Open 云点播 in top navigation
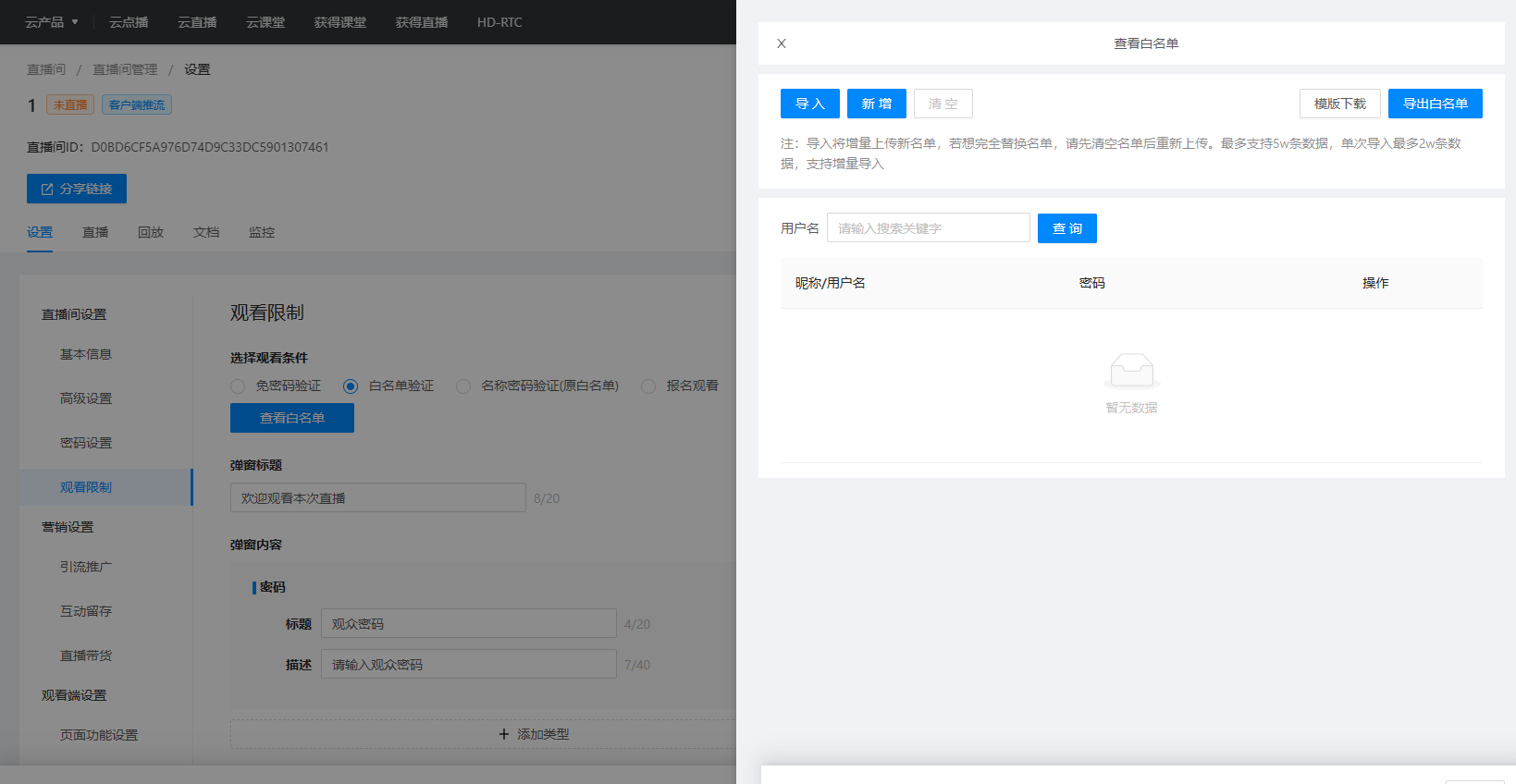 (129, 22)
